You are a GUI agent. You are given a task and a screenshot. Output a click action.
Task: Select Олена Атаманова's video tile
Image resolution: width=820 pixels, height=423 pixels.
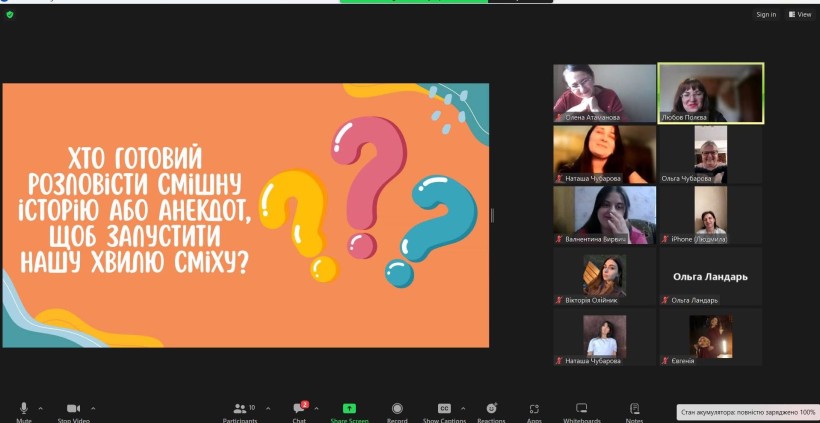coord(605,93)
